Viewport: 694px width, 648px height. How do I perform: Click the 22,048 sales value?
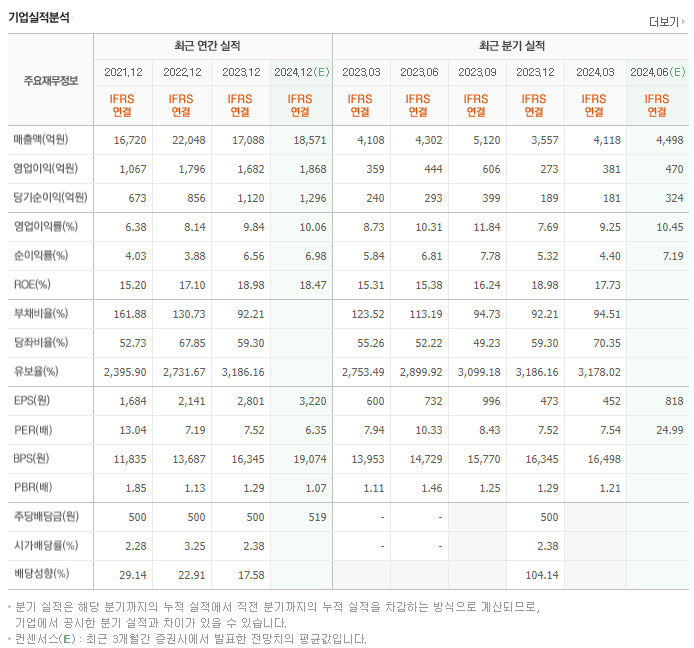pos(189,140)
